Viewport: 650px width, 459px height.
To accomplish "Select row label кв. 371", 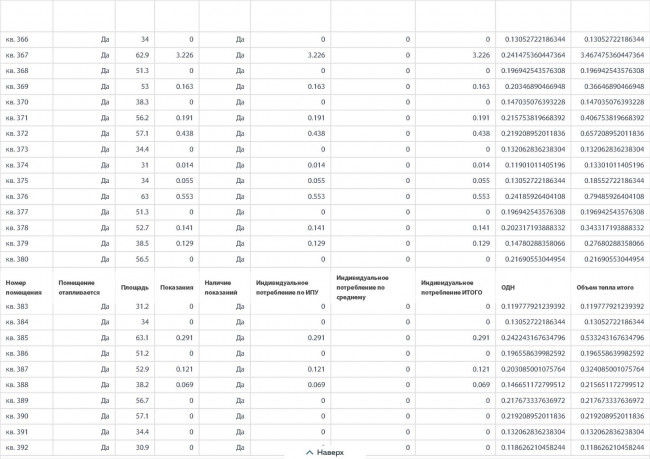I will point(17,118).
